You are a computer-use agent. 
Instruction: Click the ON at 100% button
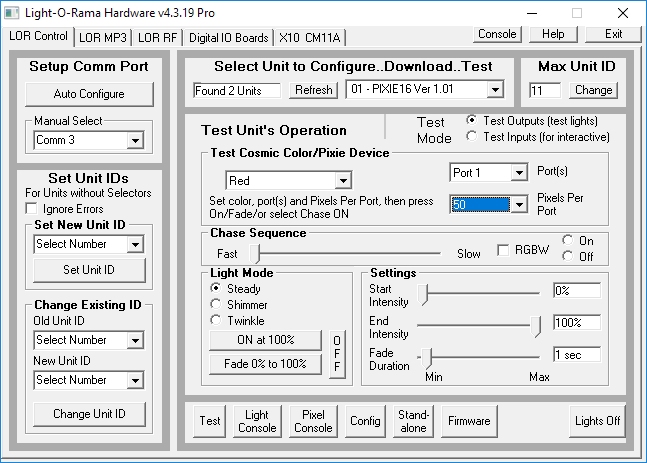[x=265, y=340]
